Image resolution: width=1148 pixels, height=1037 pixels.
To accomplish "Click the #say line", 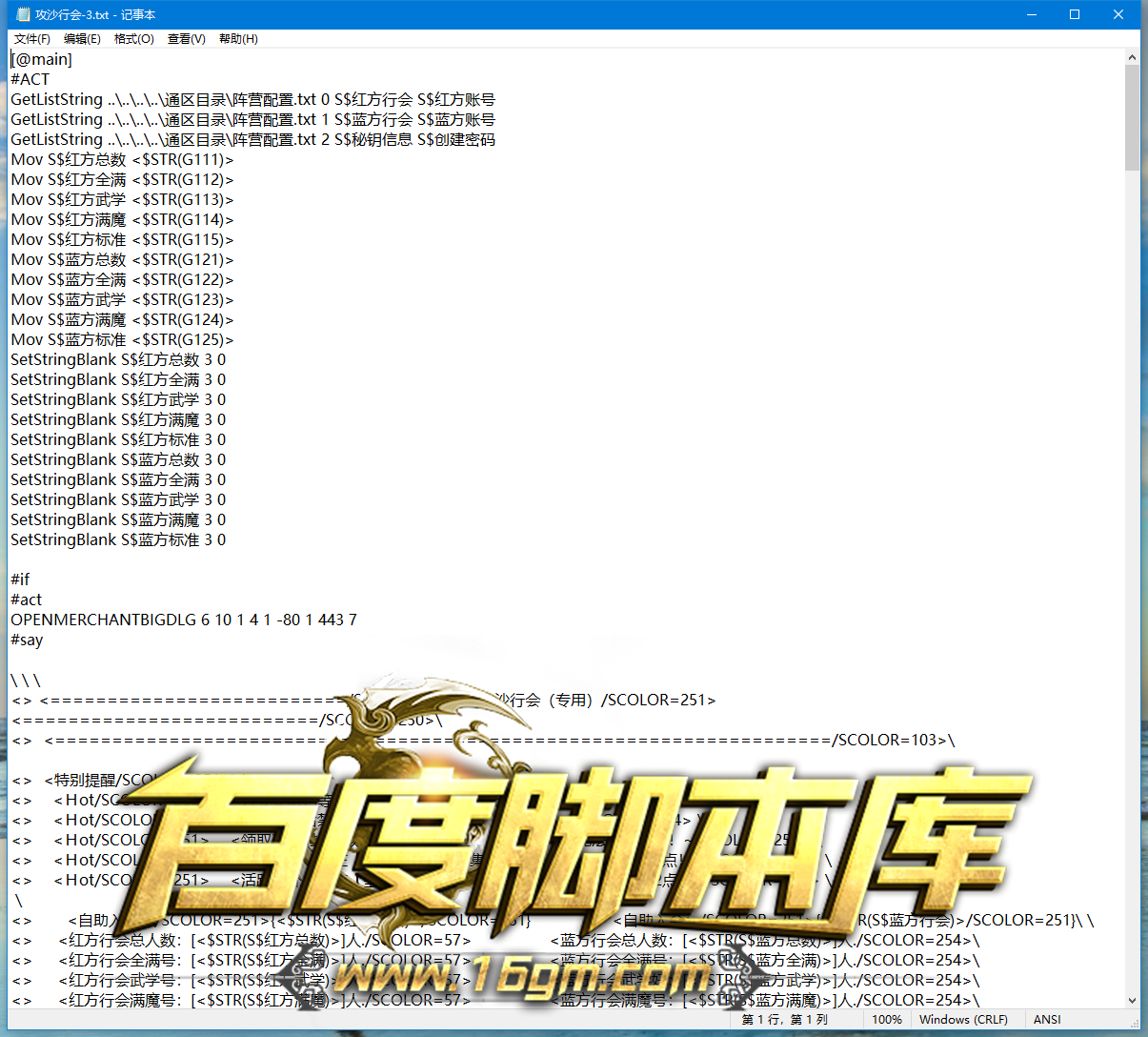I will pyautogui.click(x=27, y=640).
